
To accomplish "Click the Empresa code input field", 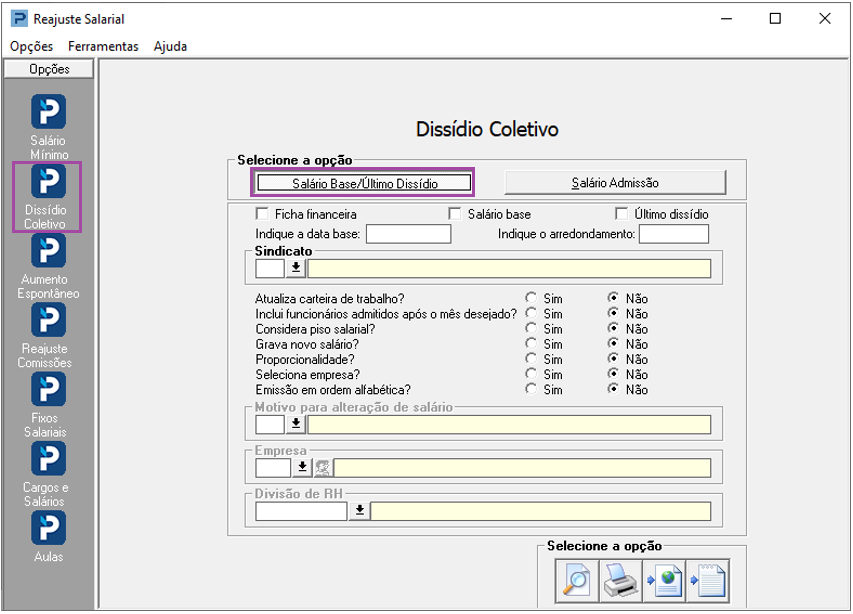I will coord(273,468).
